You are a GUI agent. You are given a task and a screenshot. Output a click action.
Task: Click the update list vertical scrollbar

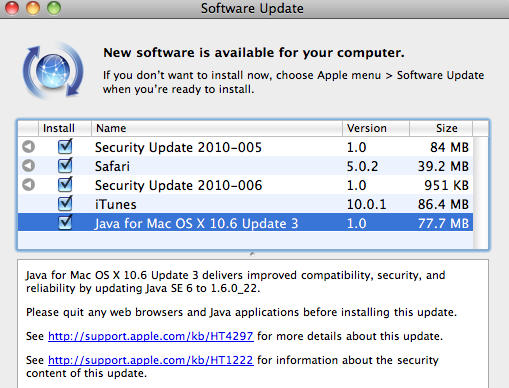point(481,193)
